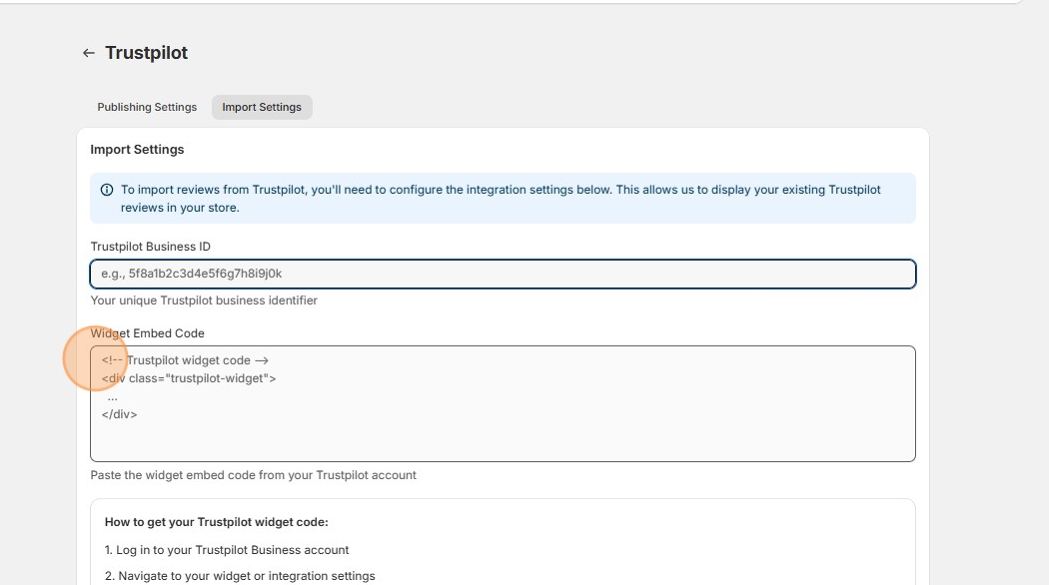The width and height of the screenshot is (1049, 585).
Task: Click the info icon in the blue banner
Action: coord(106,190)
